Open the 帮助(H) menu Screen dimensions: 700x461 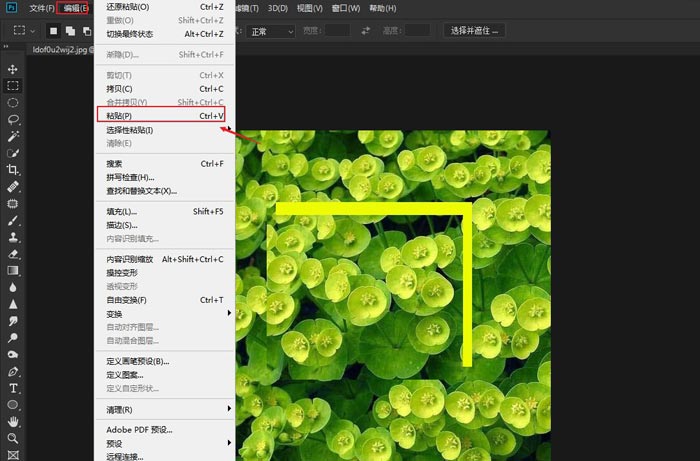point(383,8)
